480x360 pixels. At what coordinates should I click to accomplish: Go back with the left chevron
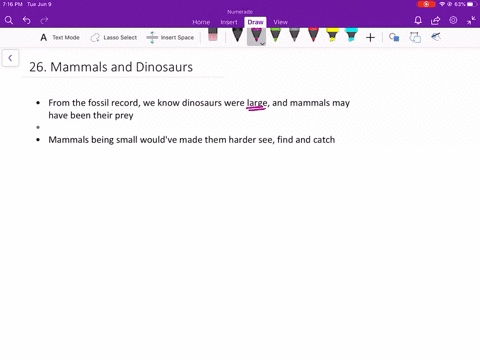tap(10, 58)
